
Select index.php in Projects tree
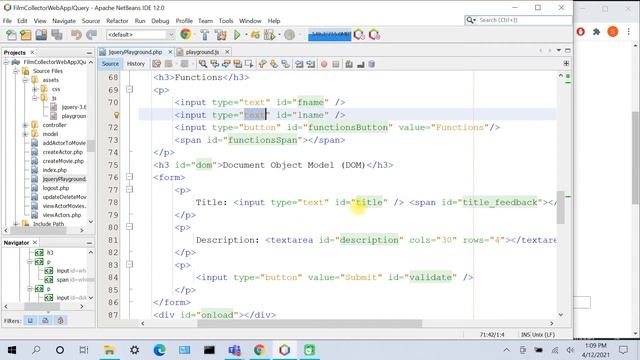coord(55,170)
